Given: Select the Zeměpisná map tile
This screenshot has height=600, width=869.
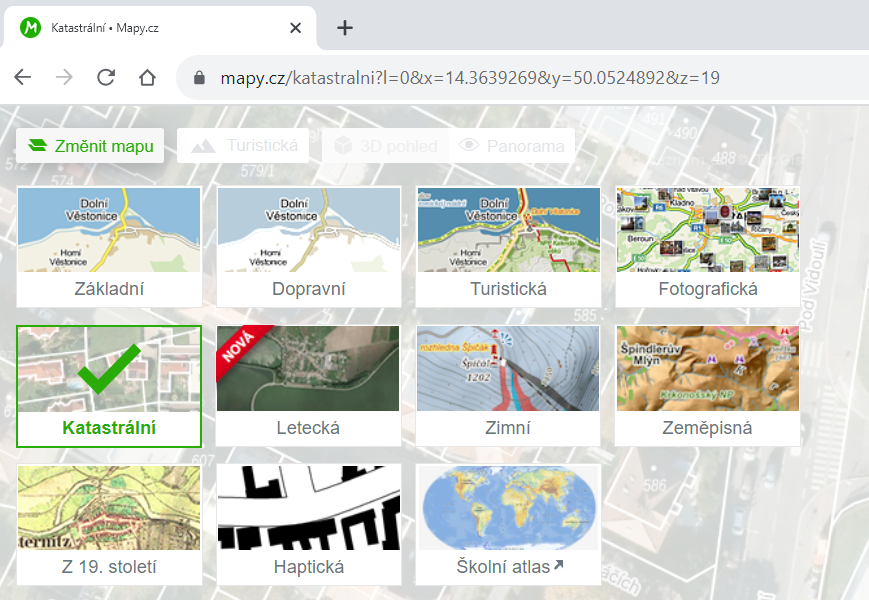Looking at the screenshot, I should [x=708, y=386].
